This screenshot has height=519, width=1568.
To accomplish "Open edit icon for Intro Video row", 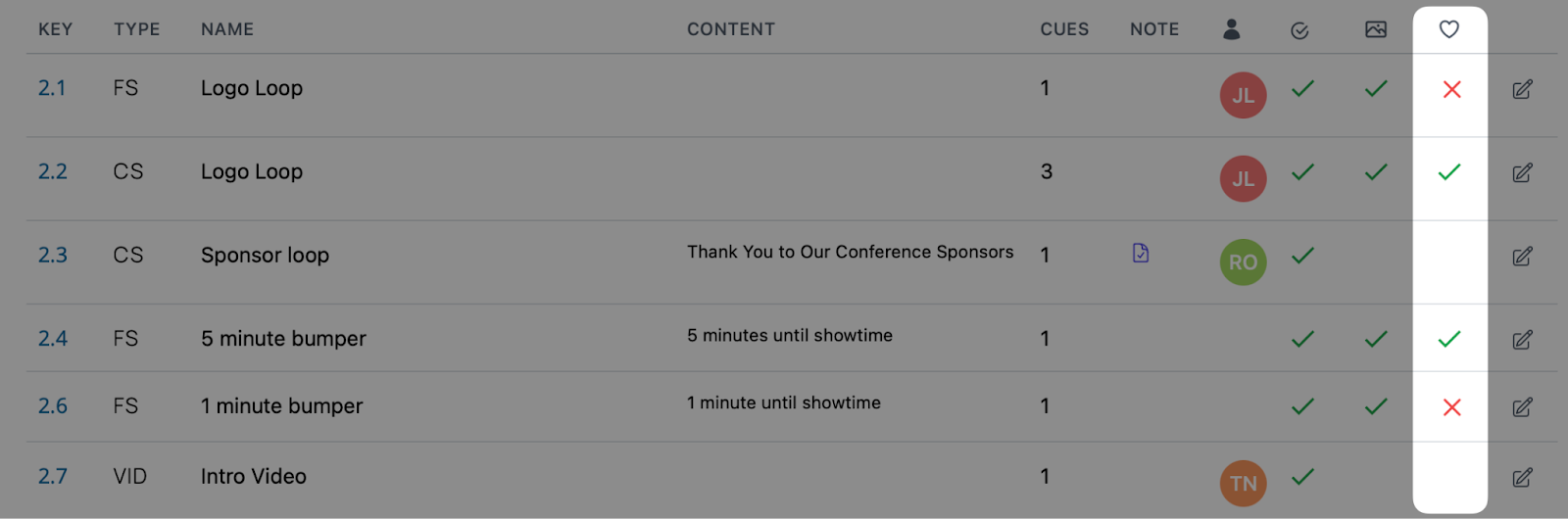I will tap(1522, 478).
